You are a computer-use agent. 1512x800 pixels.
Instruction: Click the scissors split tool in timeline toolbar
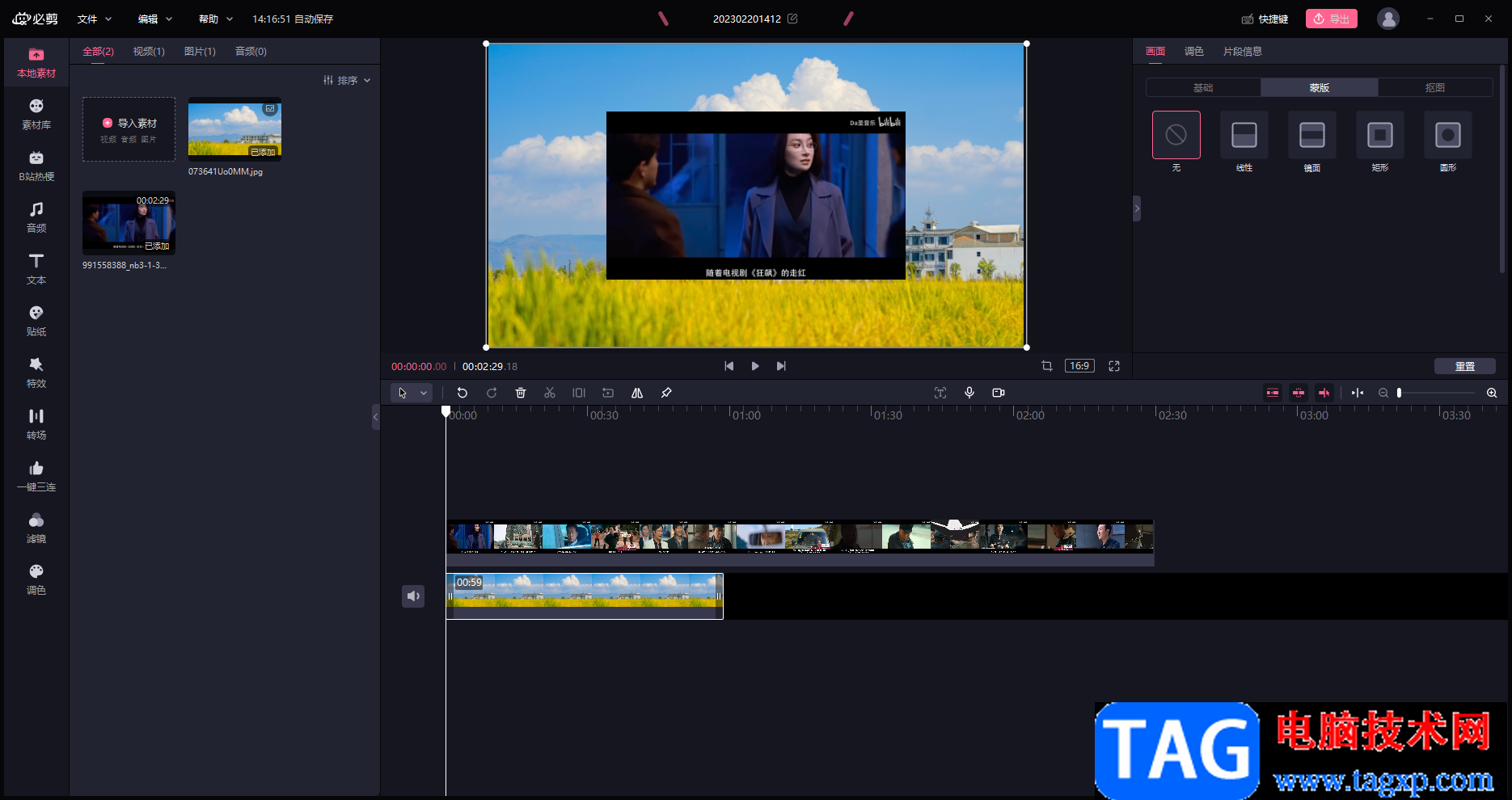(550, 393)
